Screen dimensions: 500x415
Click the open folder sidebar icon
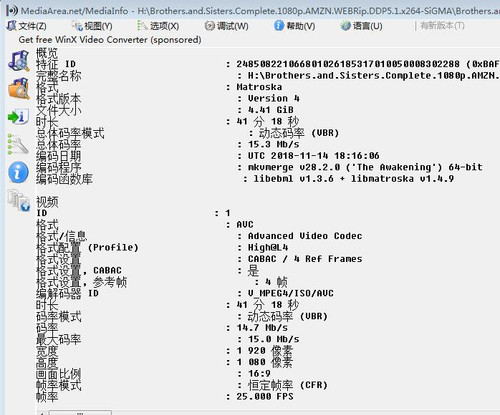[19, 88]
